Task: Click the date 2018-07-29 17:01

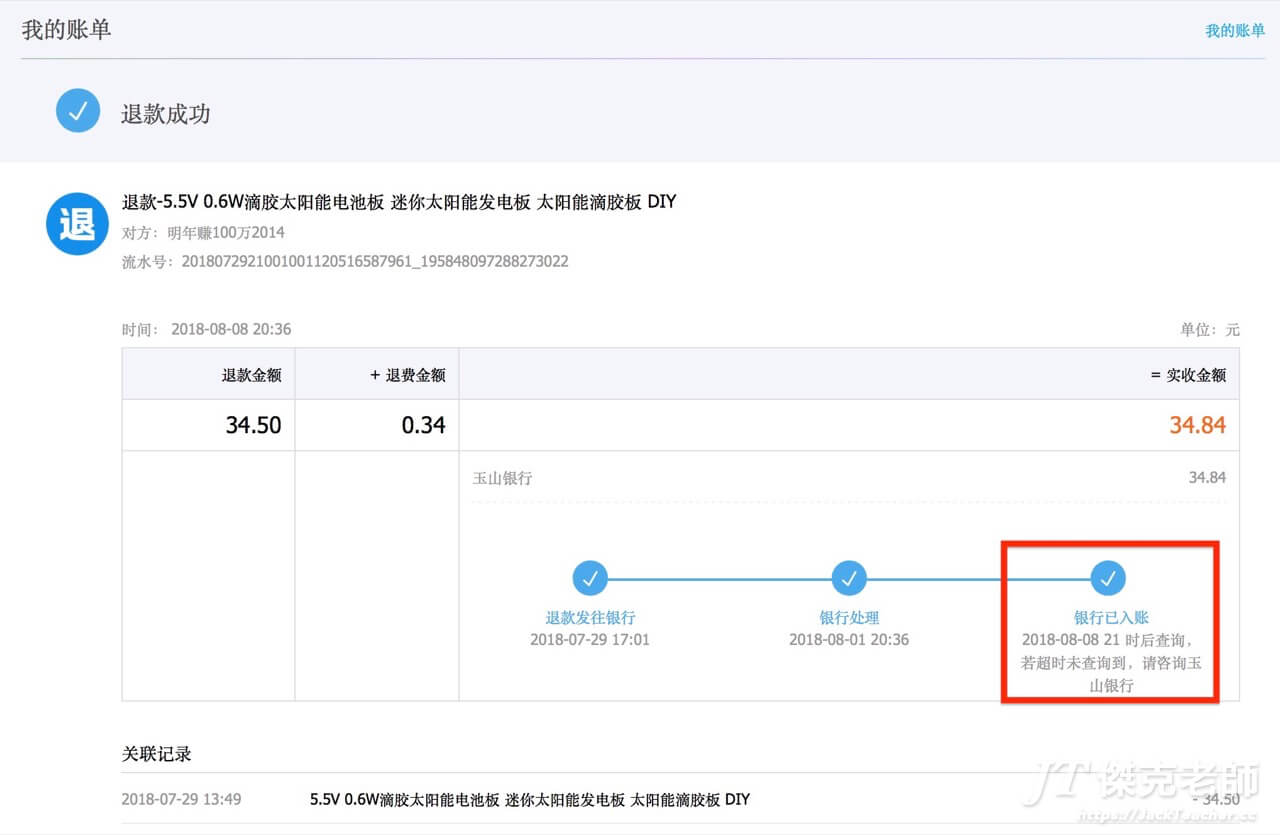Action: pyautogui.click(x=590, y=639)
